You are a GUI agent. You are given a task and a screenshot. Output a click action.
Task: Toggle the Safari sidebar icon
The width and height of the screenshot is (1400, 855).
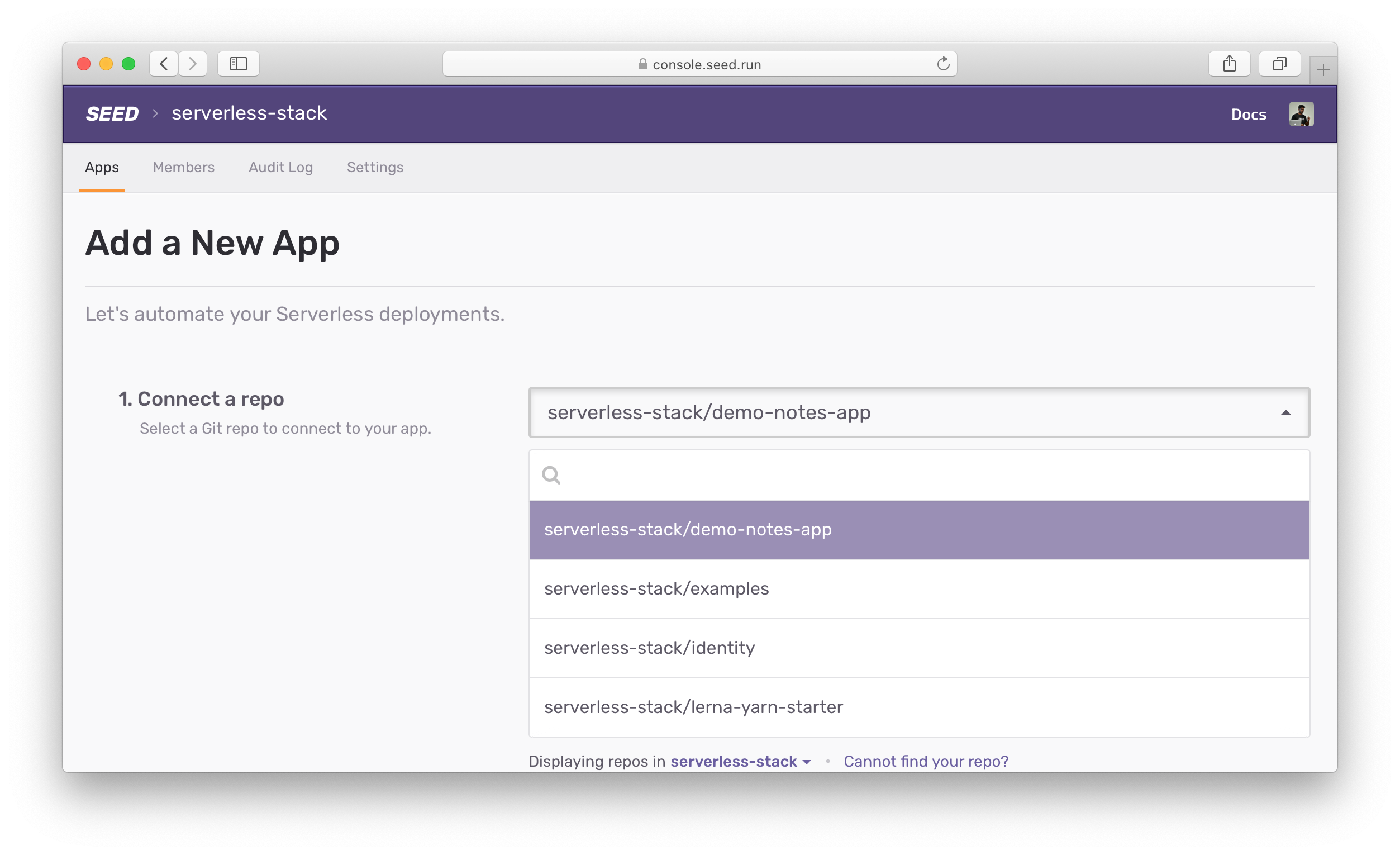[x=238, y=64]
